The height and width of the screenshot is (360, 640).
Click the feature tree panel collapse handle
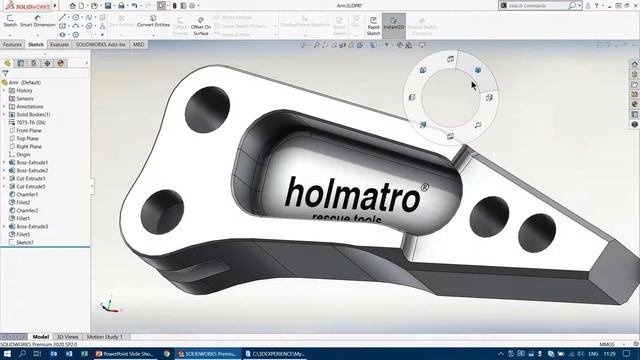point(92,186)
